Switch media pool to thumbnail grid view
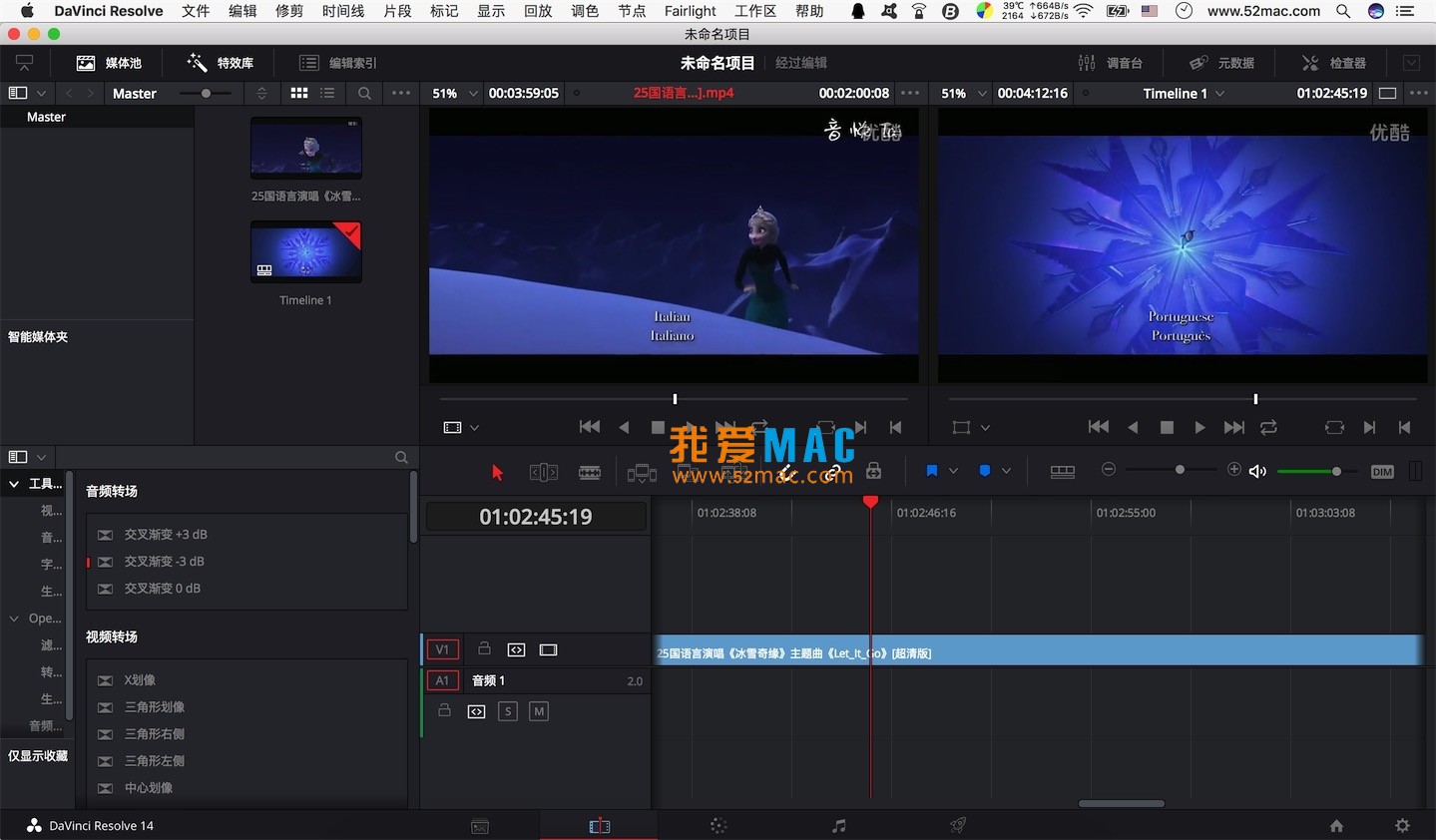 (x=299, y=93)
